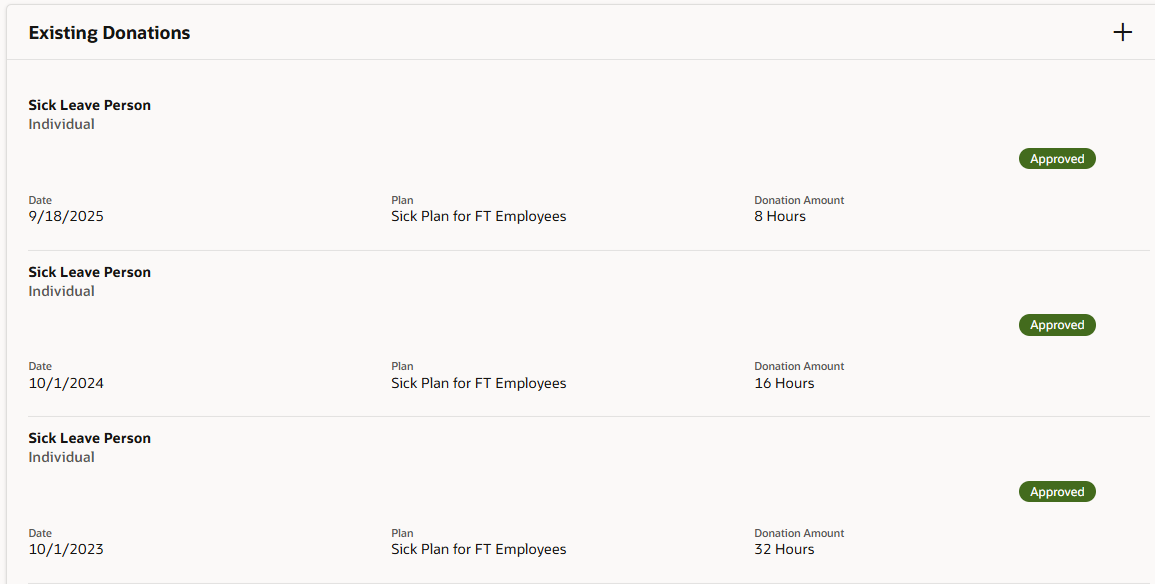This screenshot has height=584, width=1155.
Task: Click the 8 Hours donation amount
Action: coord(780,216)
